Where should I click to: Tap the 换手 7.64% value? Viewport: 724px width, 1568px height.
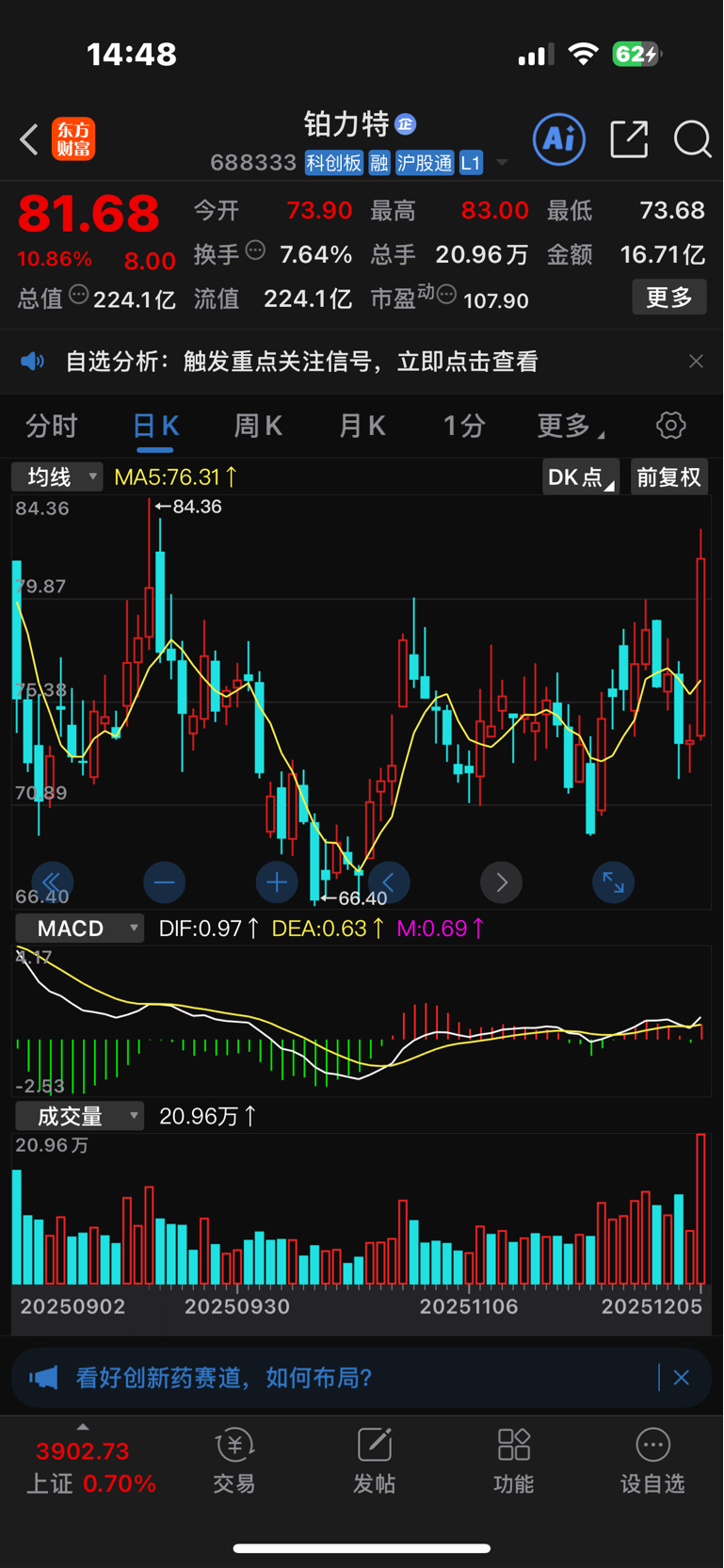pyautogui.click(x=316, y=254)
